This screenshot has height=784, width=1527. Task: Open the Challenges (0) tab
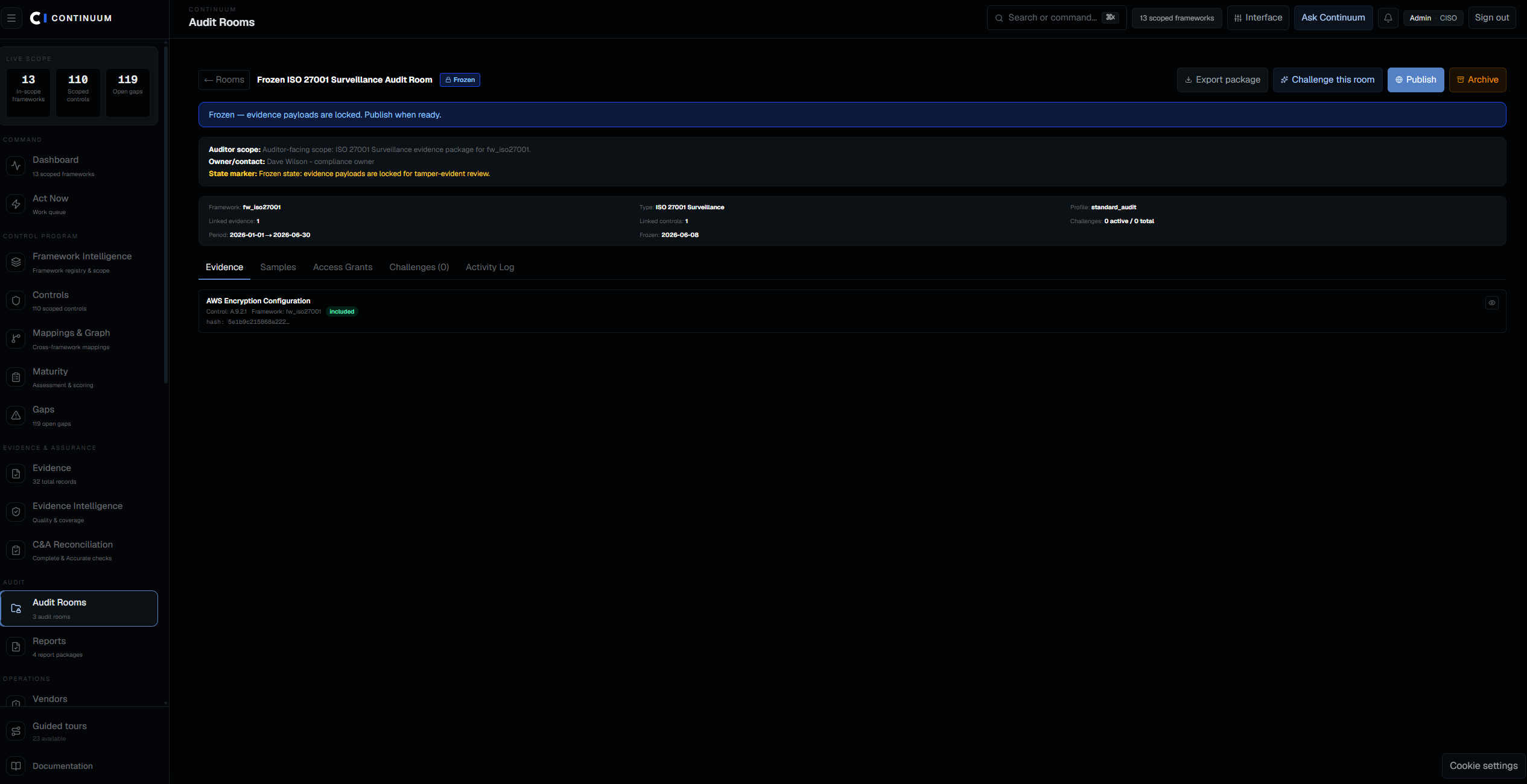click(419, 267)
